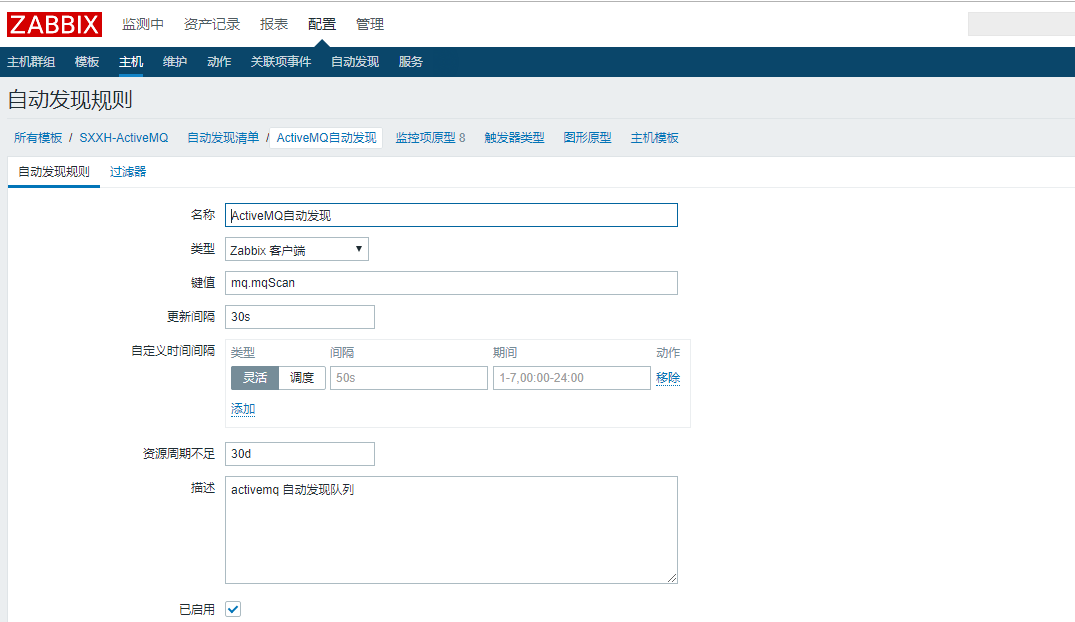Click the 自动发现清单 breadcrumb link
The height and width of the screenshot is (622, 1075).
tap(224, 138)
